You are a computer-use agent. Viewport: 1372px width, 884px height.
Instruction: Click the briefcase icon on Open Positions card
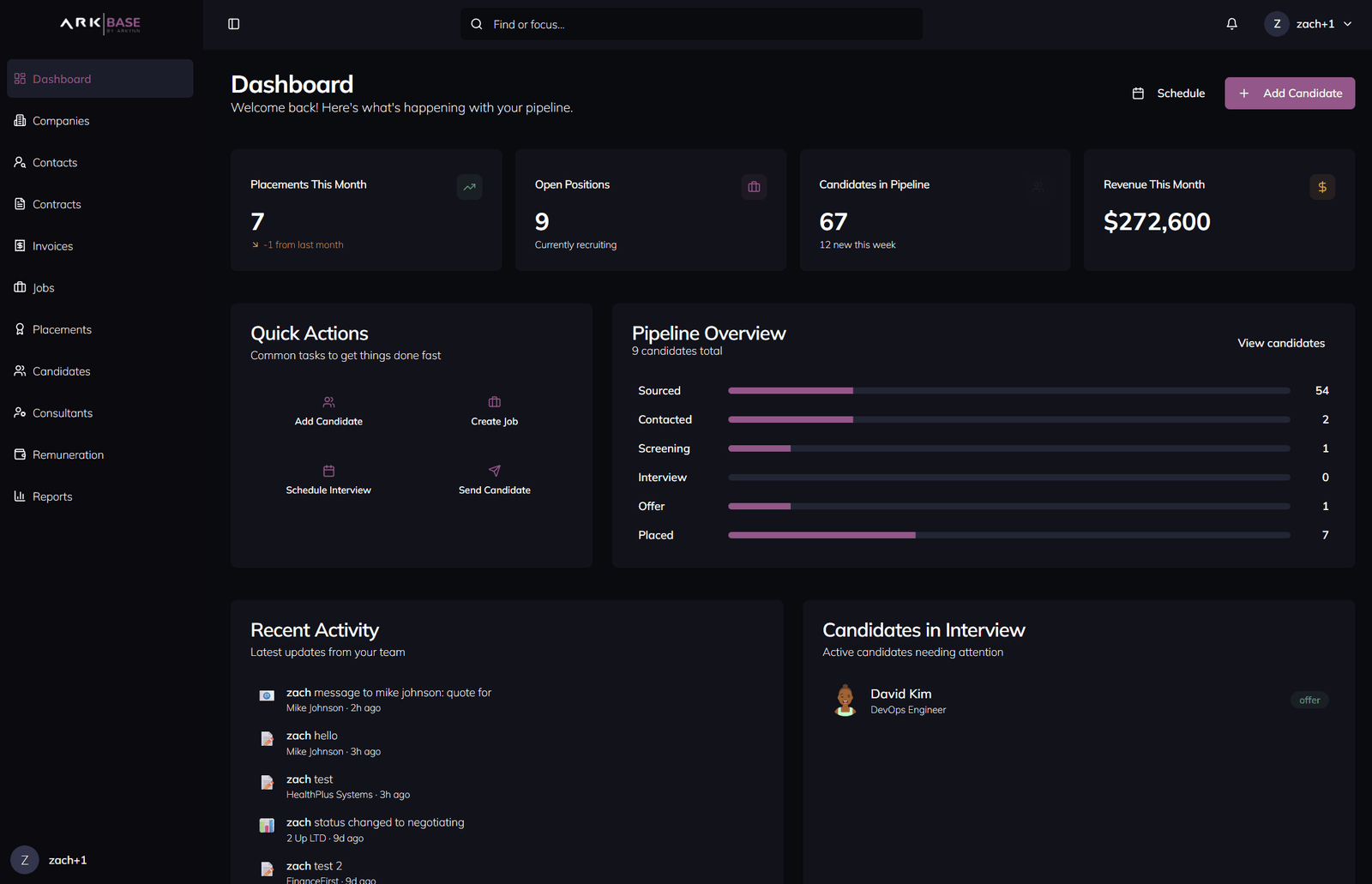point(754,187)
